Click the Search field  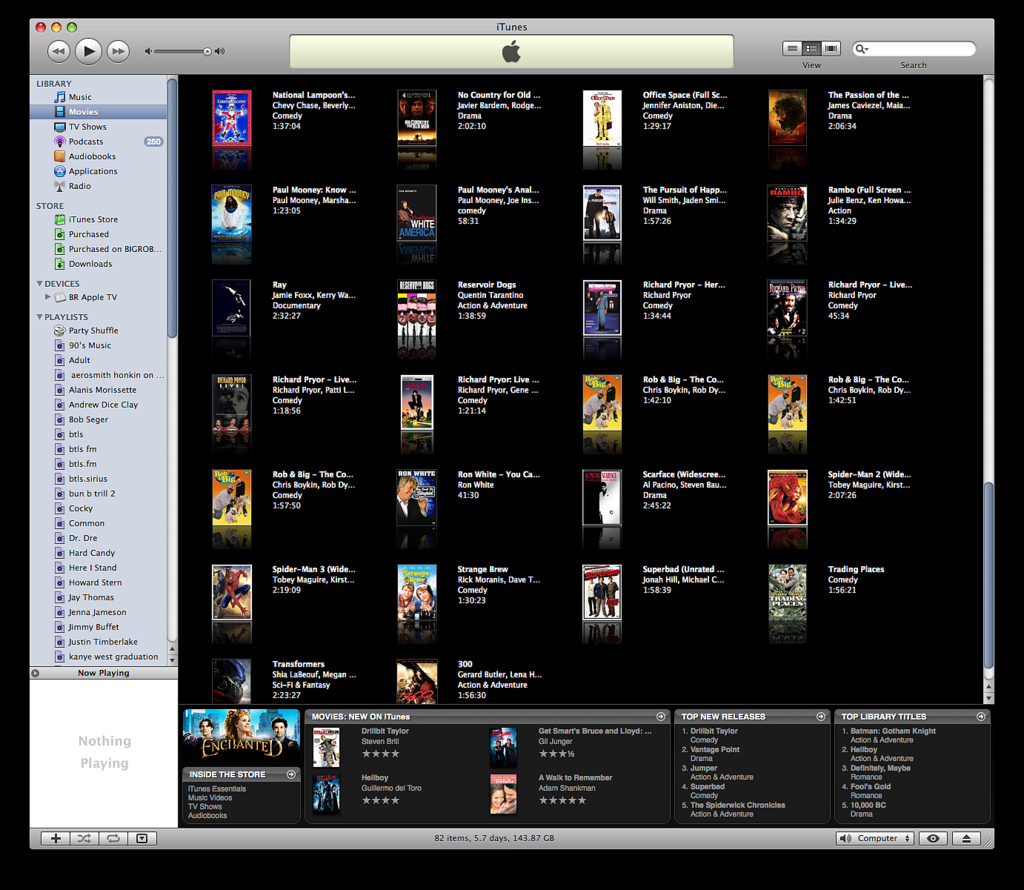914,49
